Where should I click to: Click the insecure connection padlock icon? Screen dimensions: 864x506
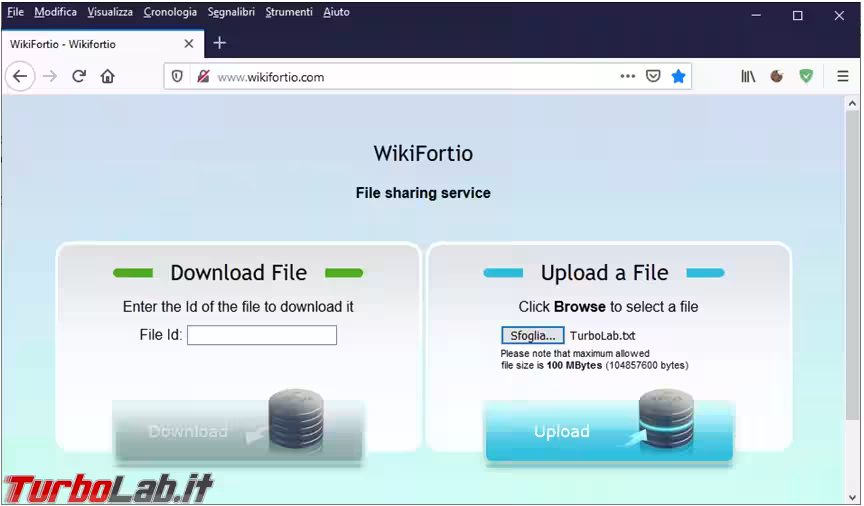[203, 77]
